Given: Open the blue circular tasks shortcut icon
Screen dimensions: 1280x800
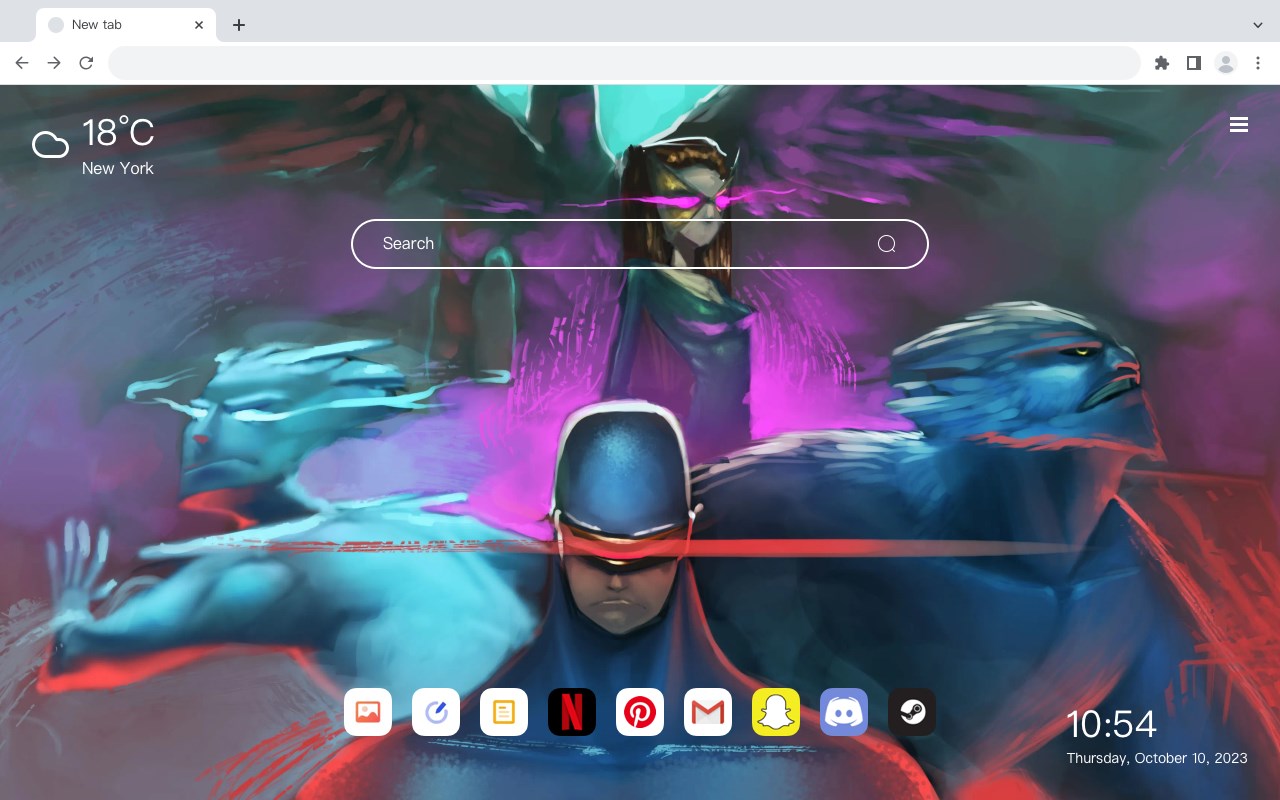Looking at the screenshot, I should coord(436,712).
